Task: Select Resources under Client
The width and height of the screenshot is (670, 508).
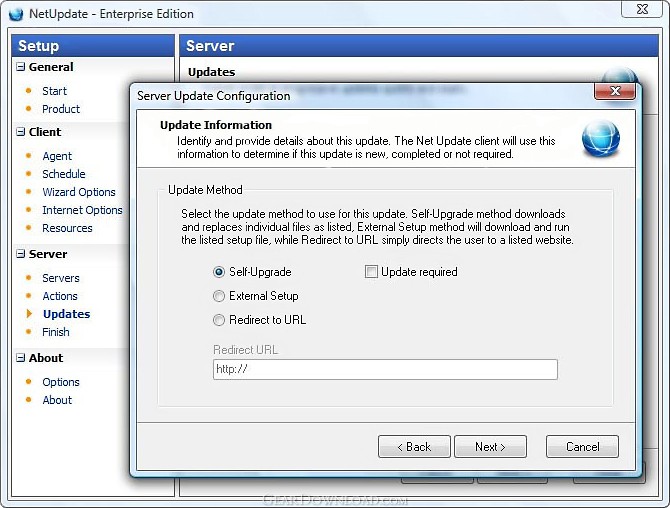Action: 67,228
